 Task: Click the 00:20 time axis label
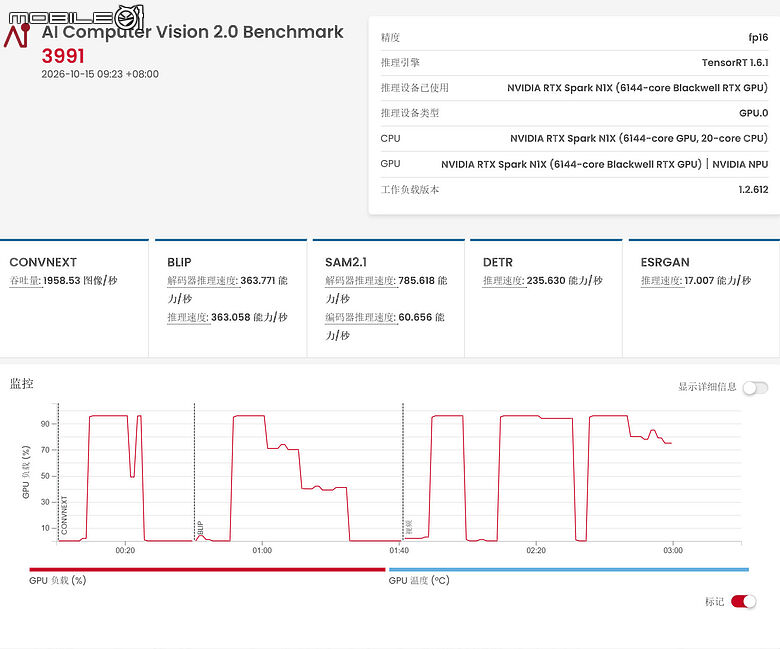[x=125, y=551]
